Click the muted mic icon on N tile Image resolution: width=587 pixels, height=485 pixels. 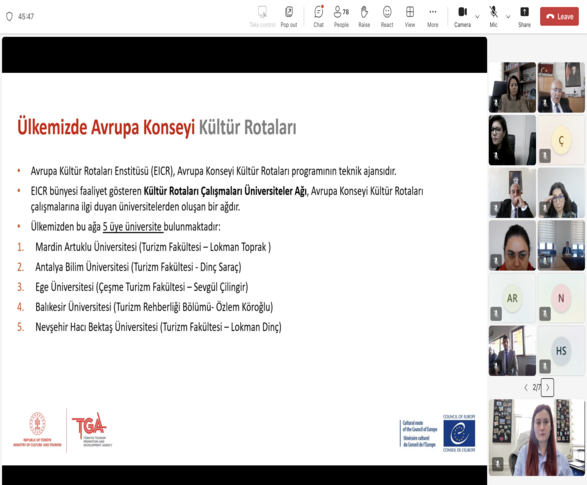pyautogui.click(x=545, y=314)
